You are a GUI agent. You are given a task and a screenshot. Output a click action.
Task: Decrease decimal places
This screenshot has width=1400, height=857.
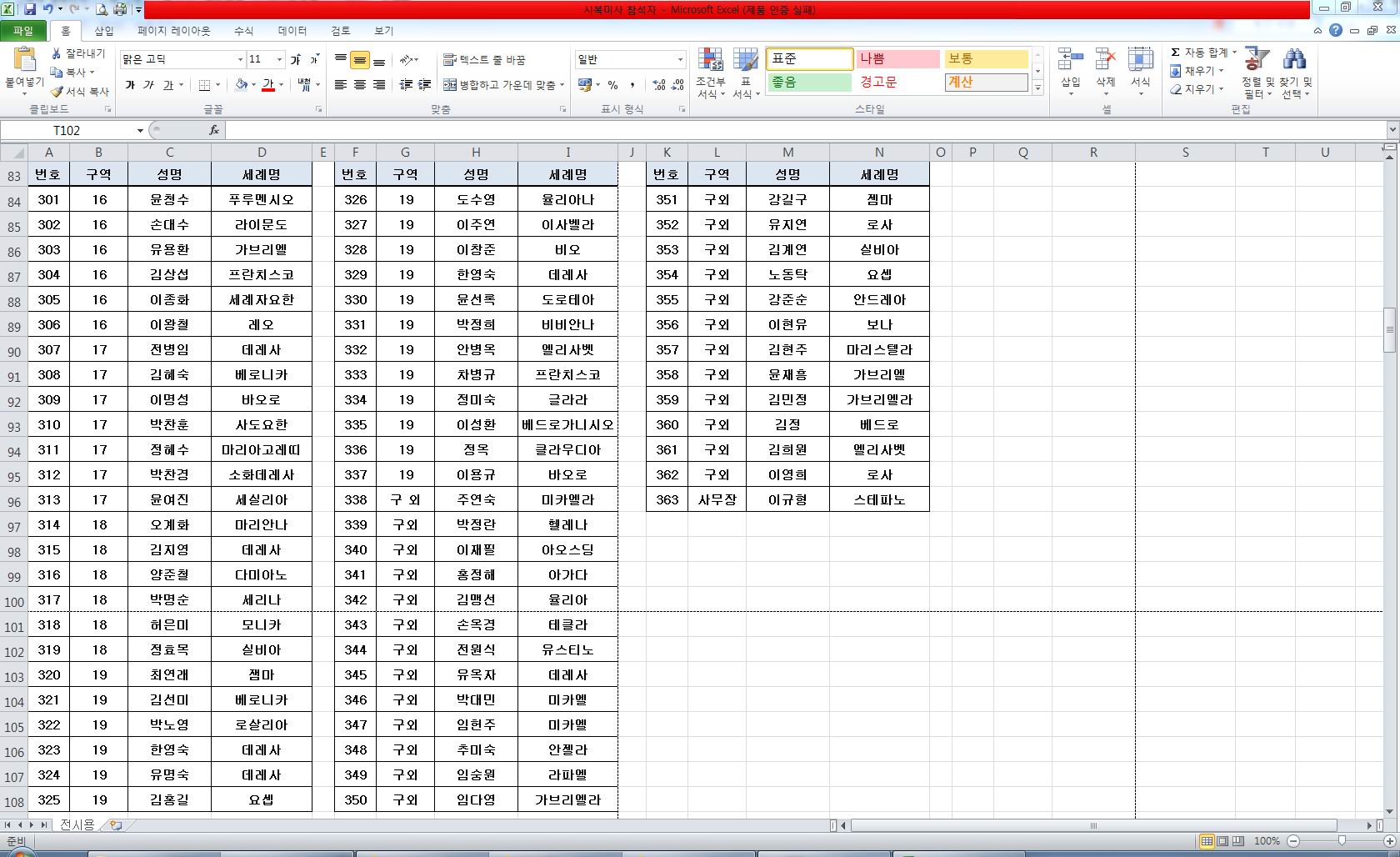[x=679, y=85]
